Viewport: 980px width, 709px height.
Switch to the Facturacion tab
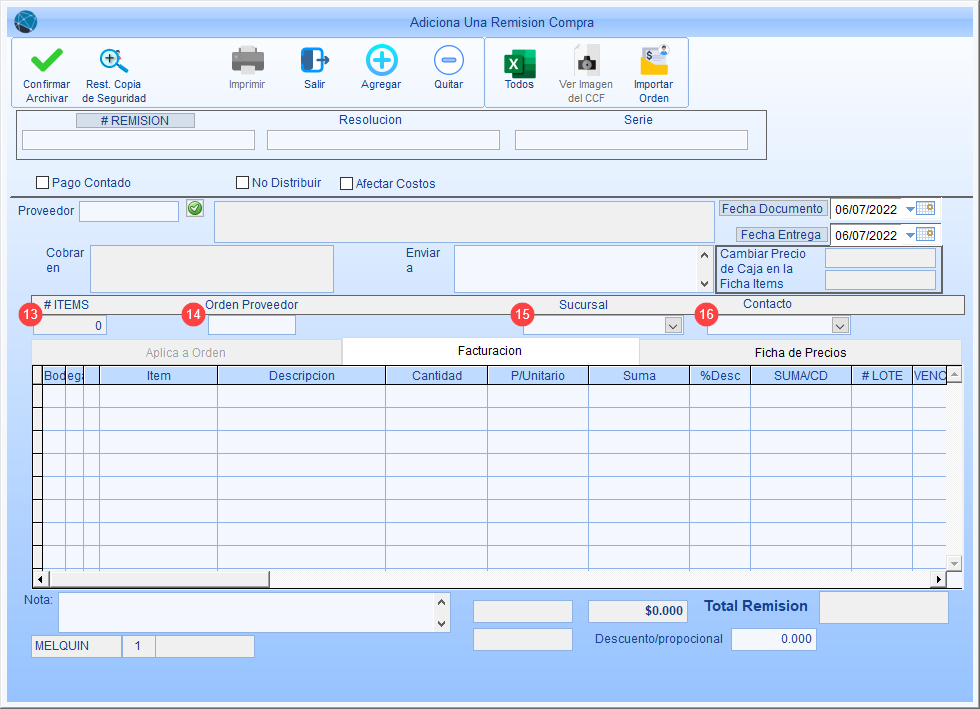coord(490,351)
